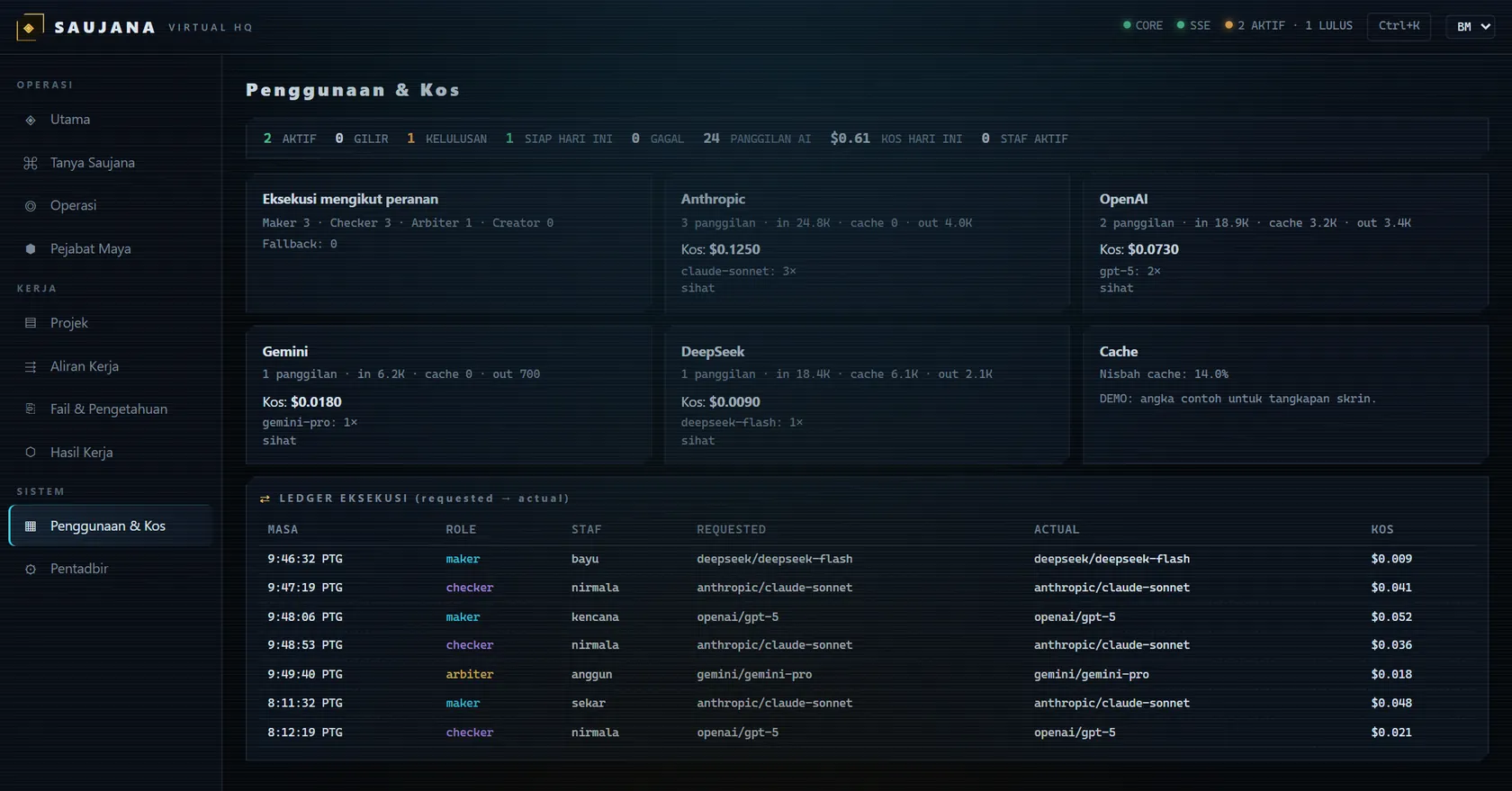The width and height of the screenshot is (1512, 791).
Task: Click the orange 2 AKTIF status dot
Action: click(x=1228, y=25)
